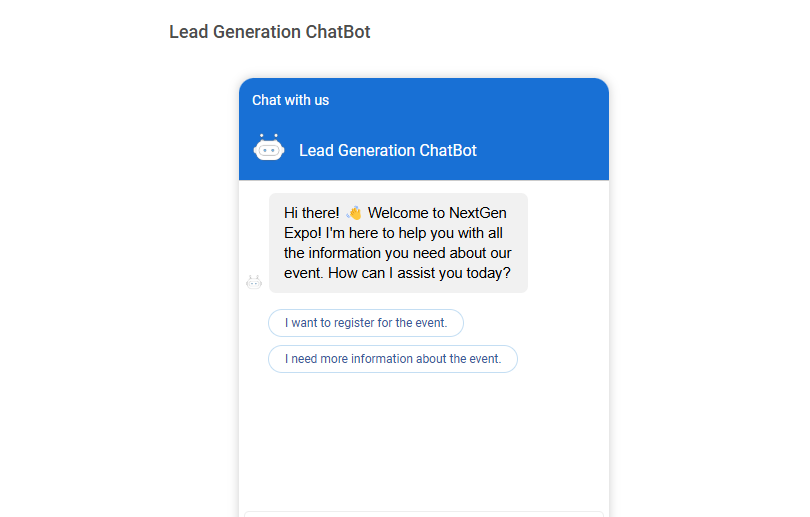Click the small bot avatar beside message

pos(254,282)
